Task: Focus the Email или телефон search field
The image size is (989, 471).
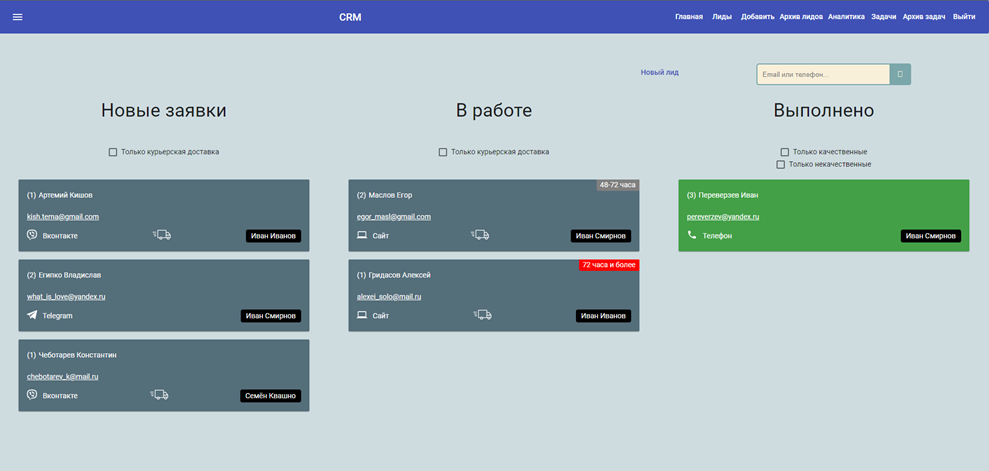Action: click(x=823, y=74)
